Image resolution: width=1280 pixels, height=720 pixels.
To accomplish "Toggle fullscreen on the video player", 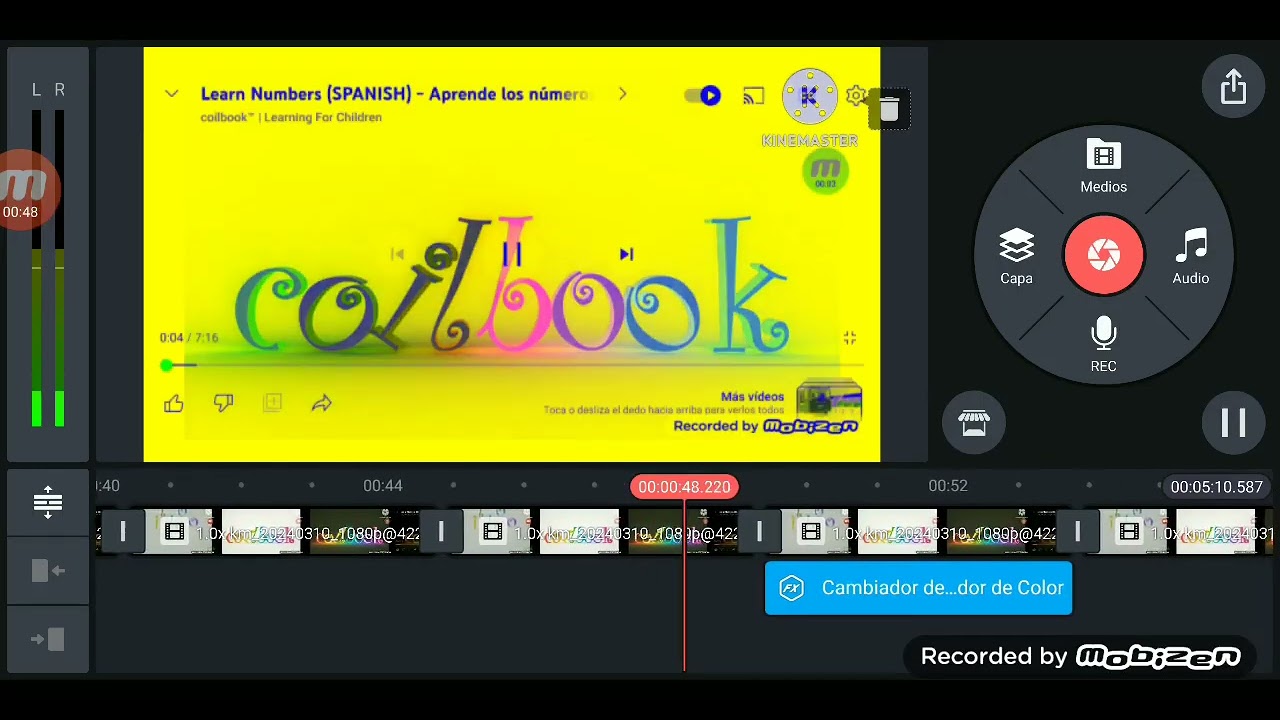I will pos(849,338).
